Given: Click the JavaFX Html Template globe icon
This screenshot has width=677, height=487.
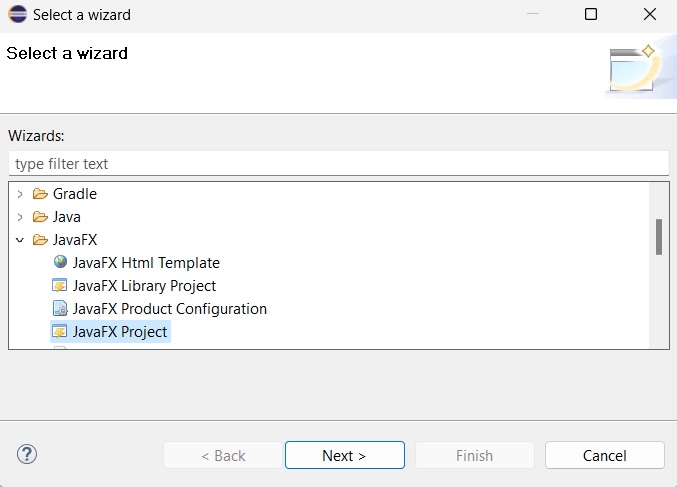Looking at the screenshot, I should (x=60, y=263).
